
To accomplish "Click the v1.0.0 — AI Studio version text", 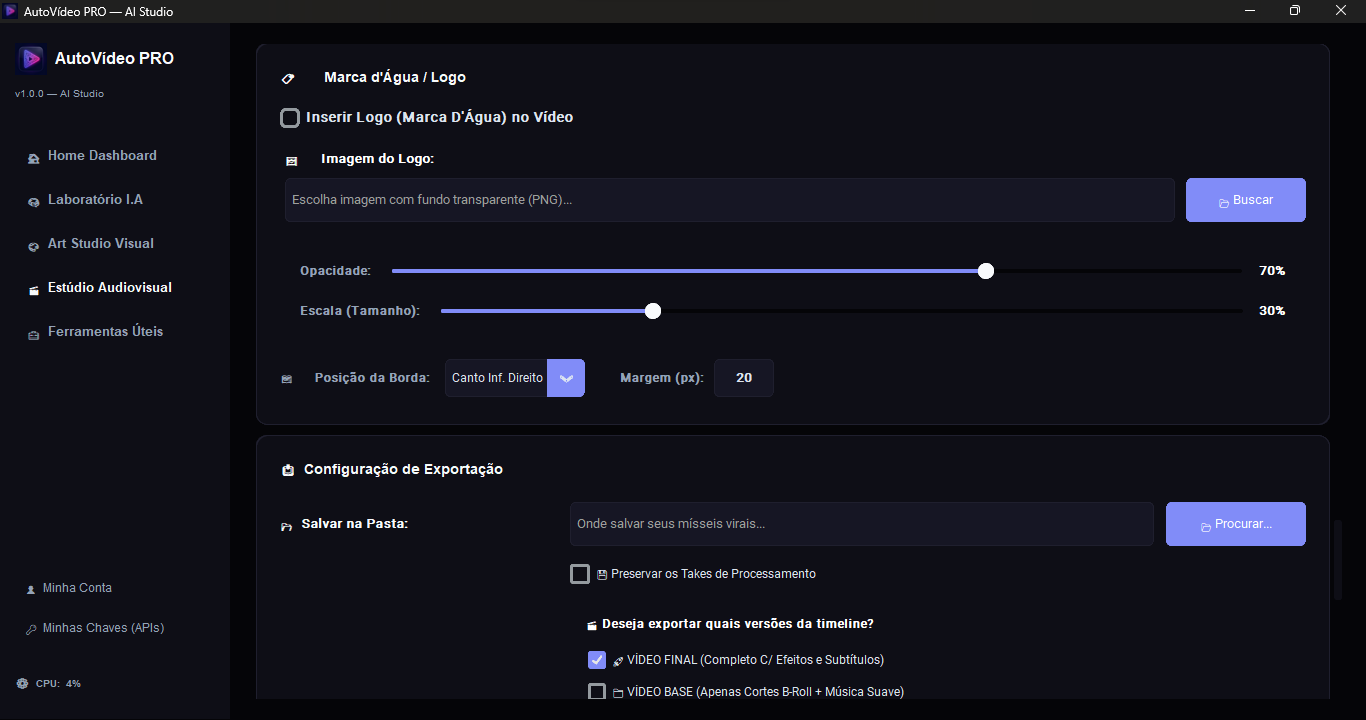I will [x=59, y=94].
